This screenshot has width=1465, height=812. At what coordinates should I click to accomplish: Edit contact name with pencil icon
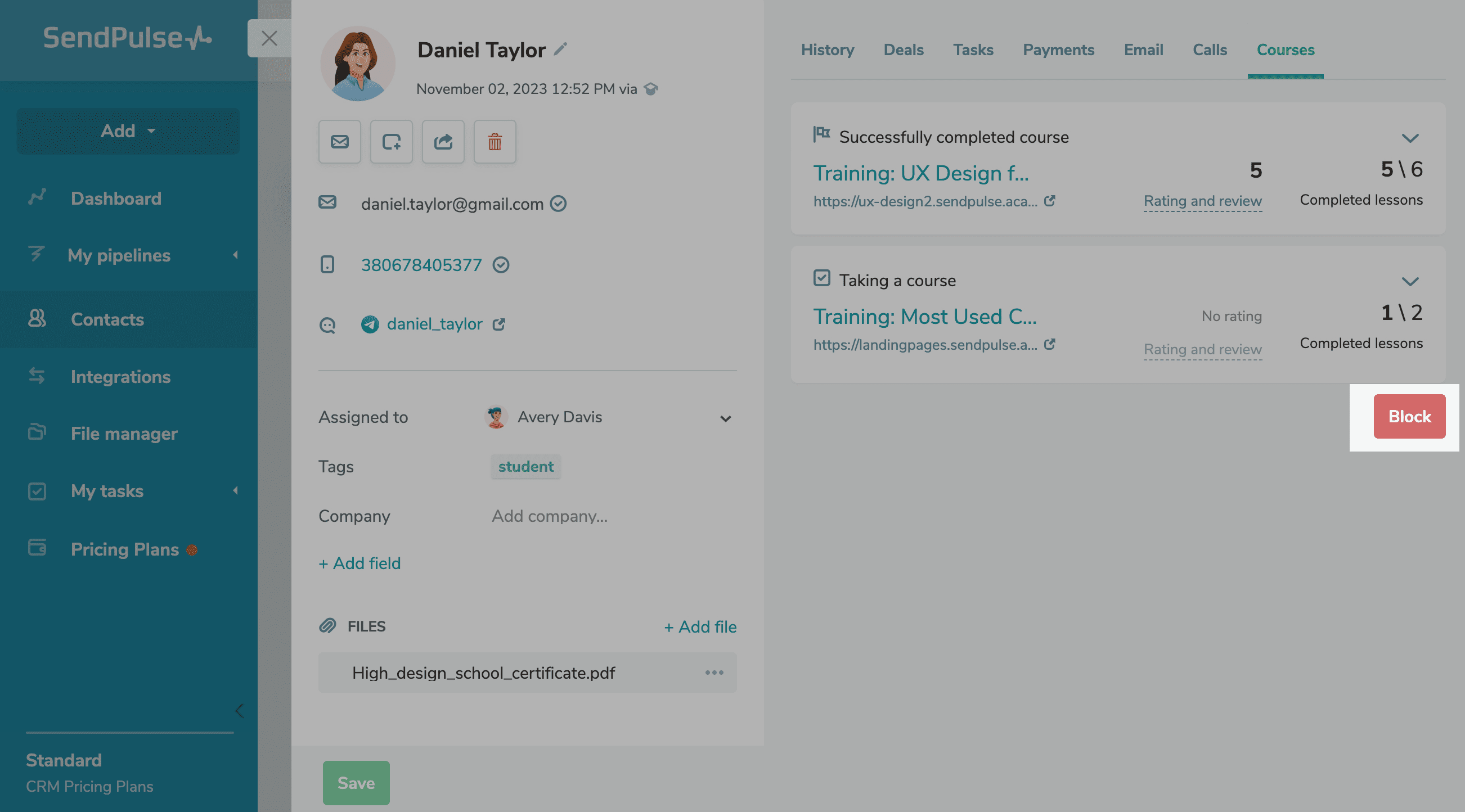click(561, 49)
